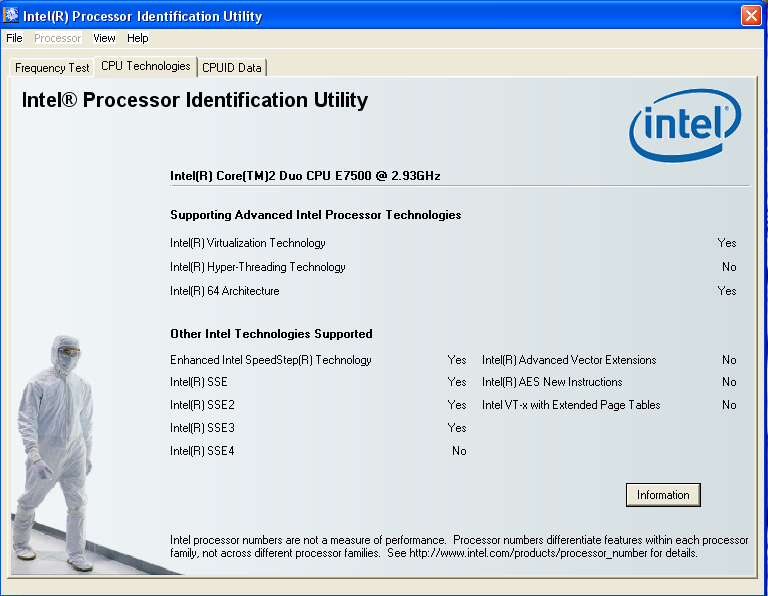Click the Intel(R) 64 Architecture label

click(224, 291)
